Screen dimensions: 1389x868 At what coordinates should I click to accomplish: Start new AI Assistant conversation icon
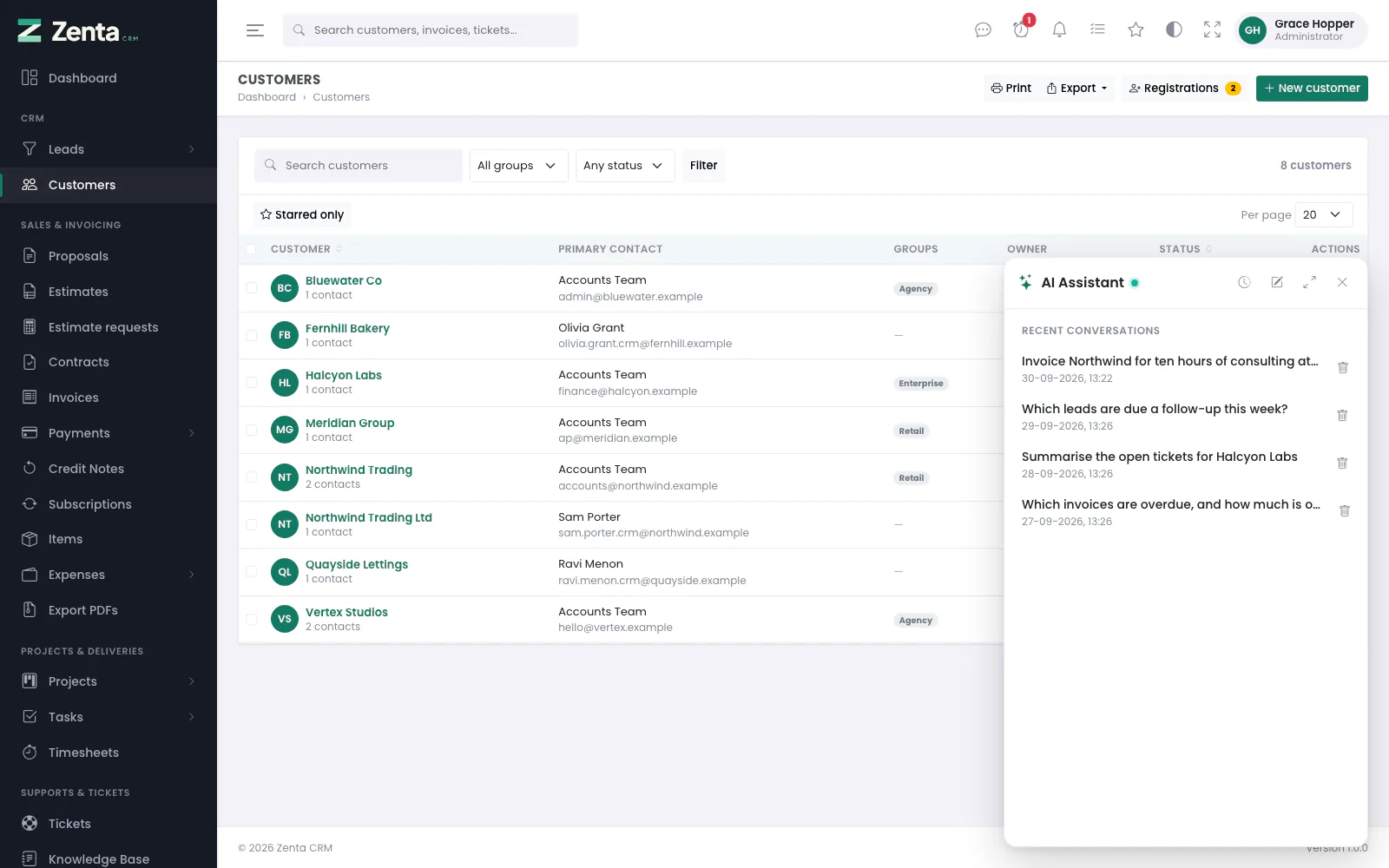(x=1277, y=282)
